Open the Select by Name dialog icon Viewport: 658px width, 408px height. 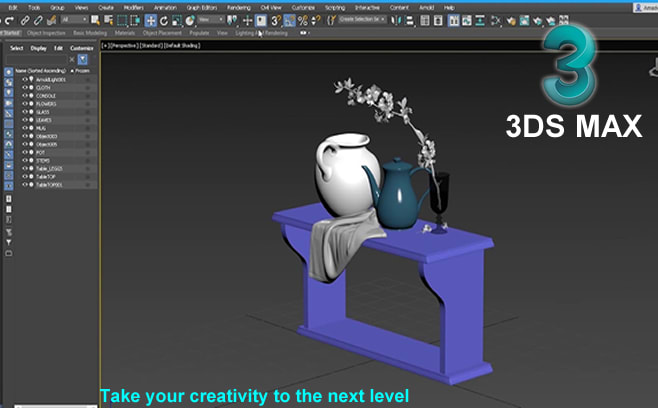pyautogui.click(x=109, y=20)
